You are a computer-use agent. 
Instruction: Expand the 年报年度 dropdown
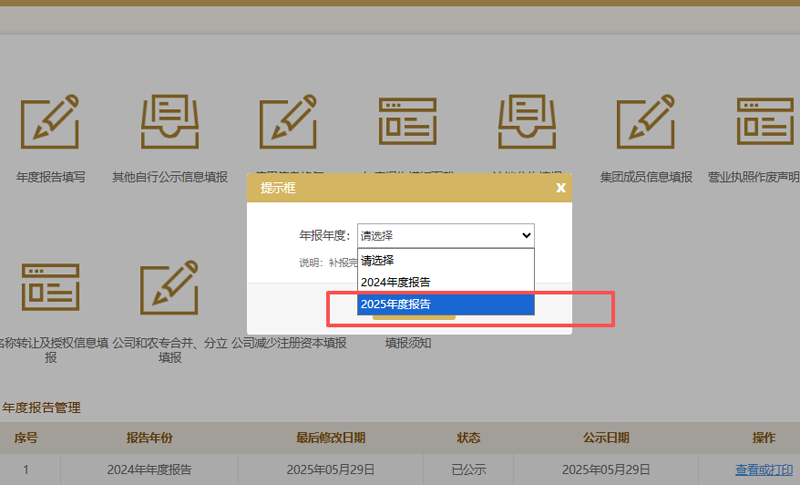click(446, 236)
